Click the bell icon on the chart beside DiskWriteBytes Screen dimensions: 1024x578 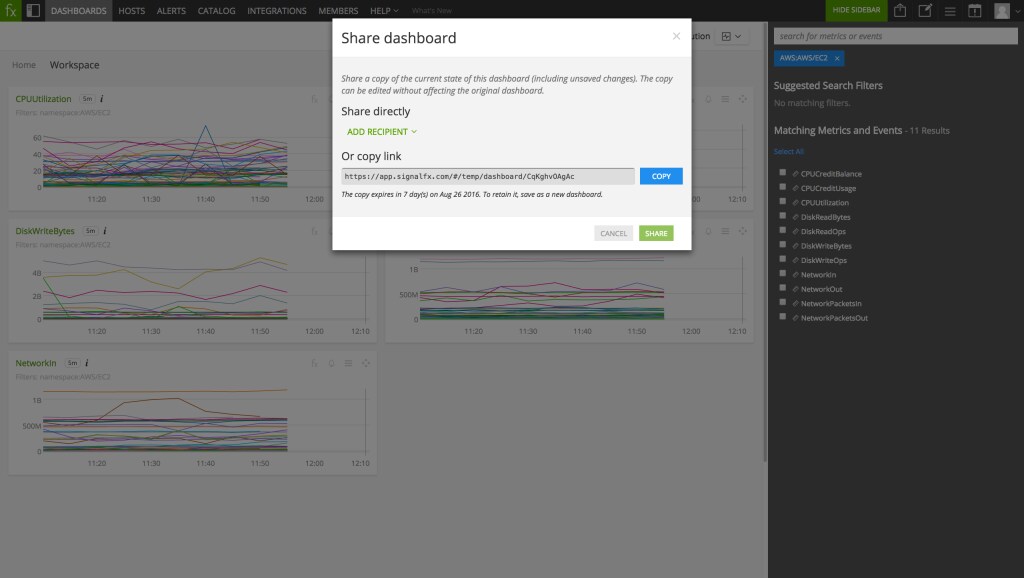pyautogui.click(x=708, y=231)
